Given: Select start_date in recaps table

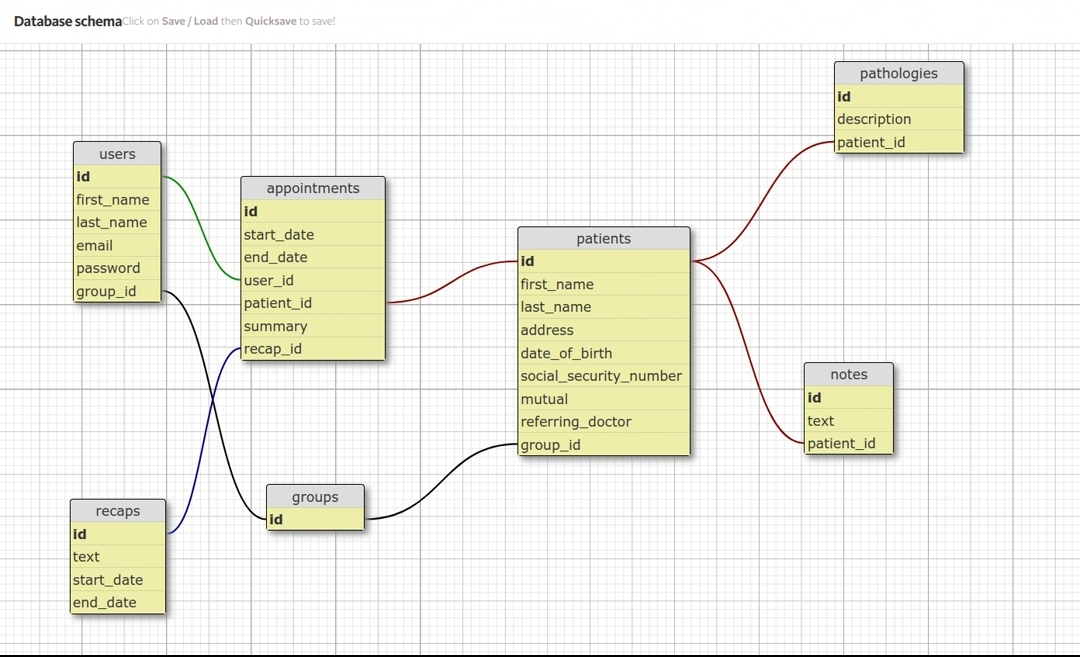Looking at the screenshot, I should [x=118, y=580].
